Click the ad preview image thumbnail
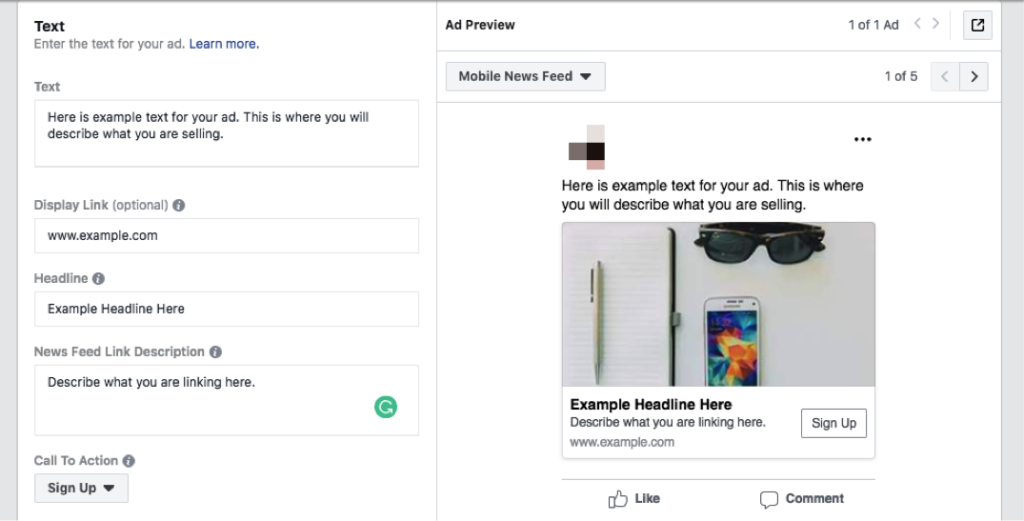 click(718, 304)
